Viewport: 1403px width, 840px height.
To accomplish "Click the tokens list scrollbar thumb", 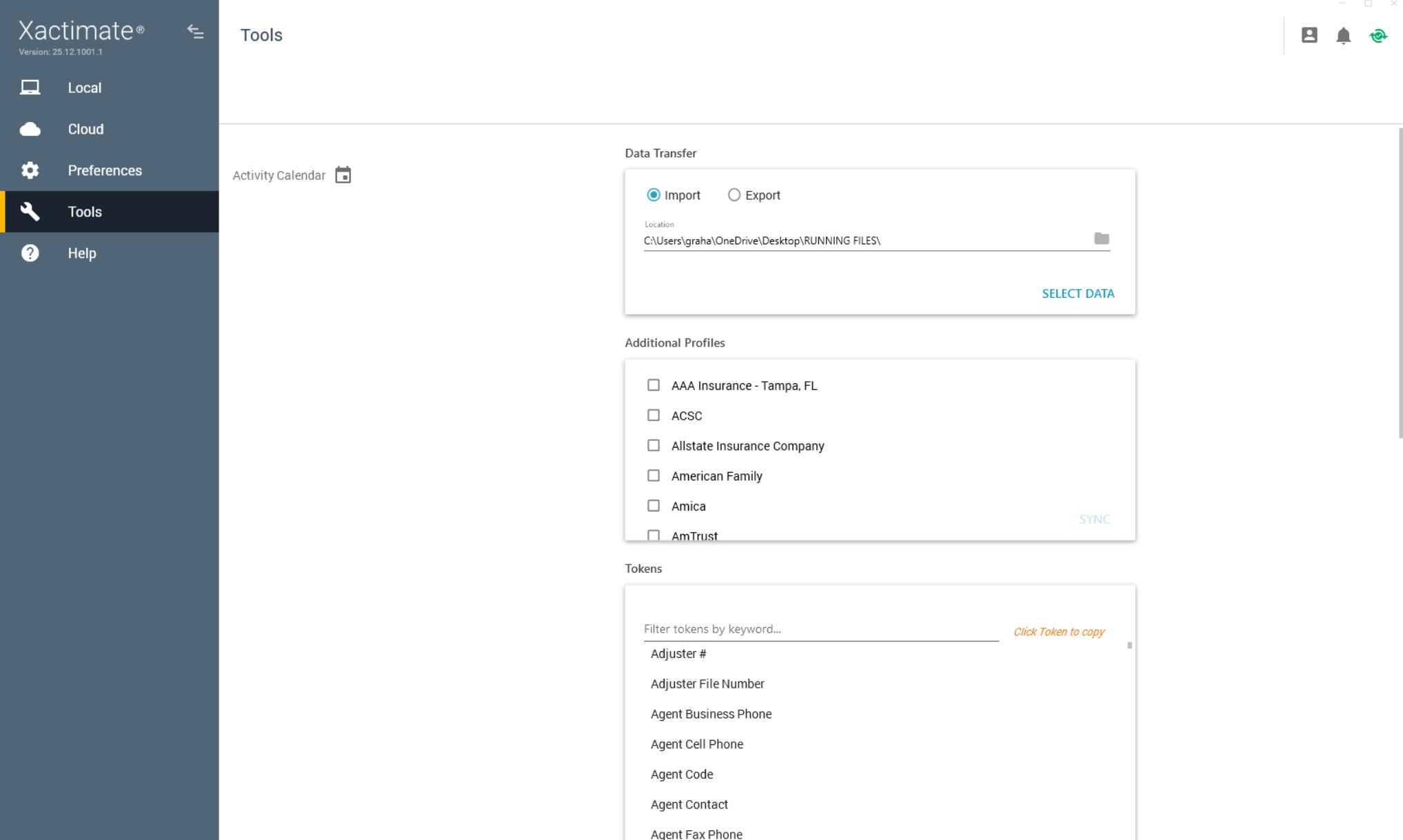I will tap(1129, 646).
